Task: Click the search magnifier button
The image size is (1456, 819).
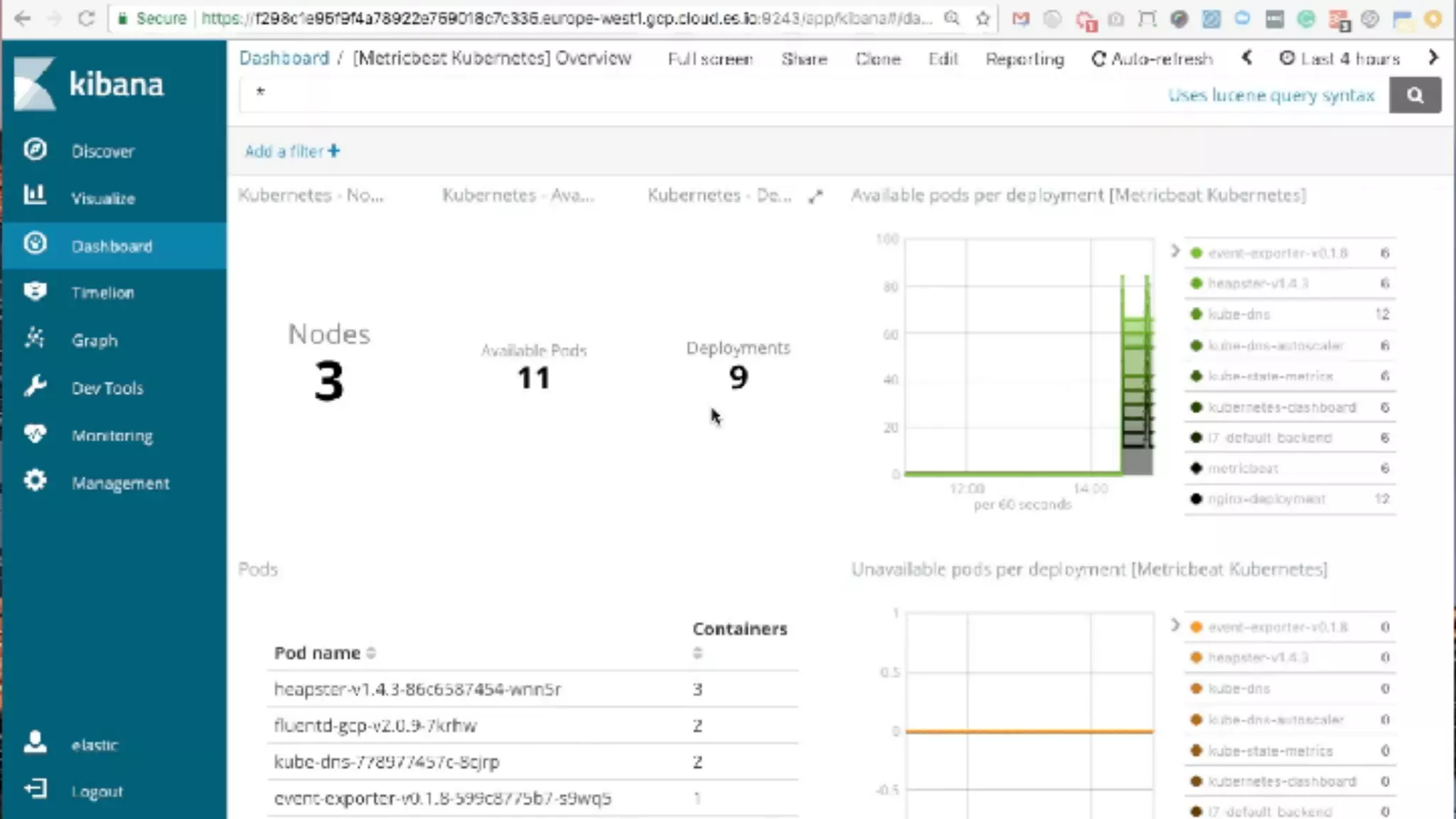Action: (x=1415, y=95)
